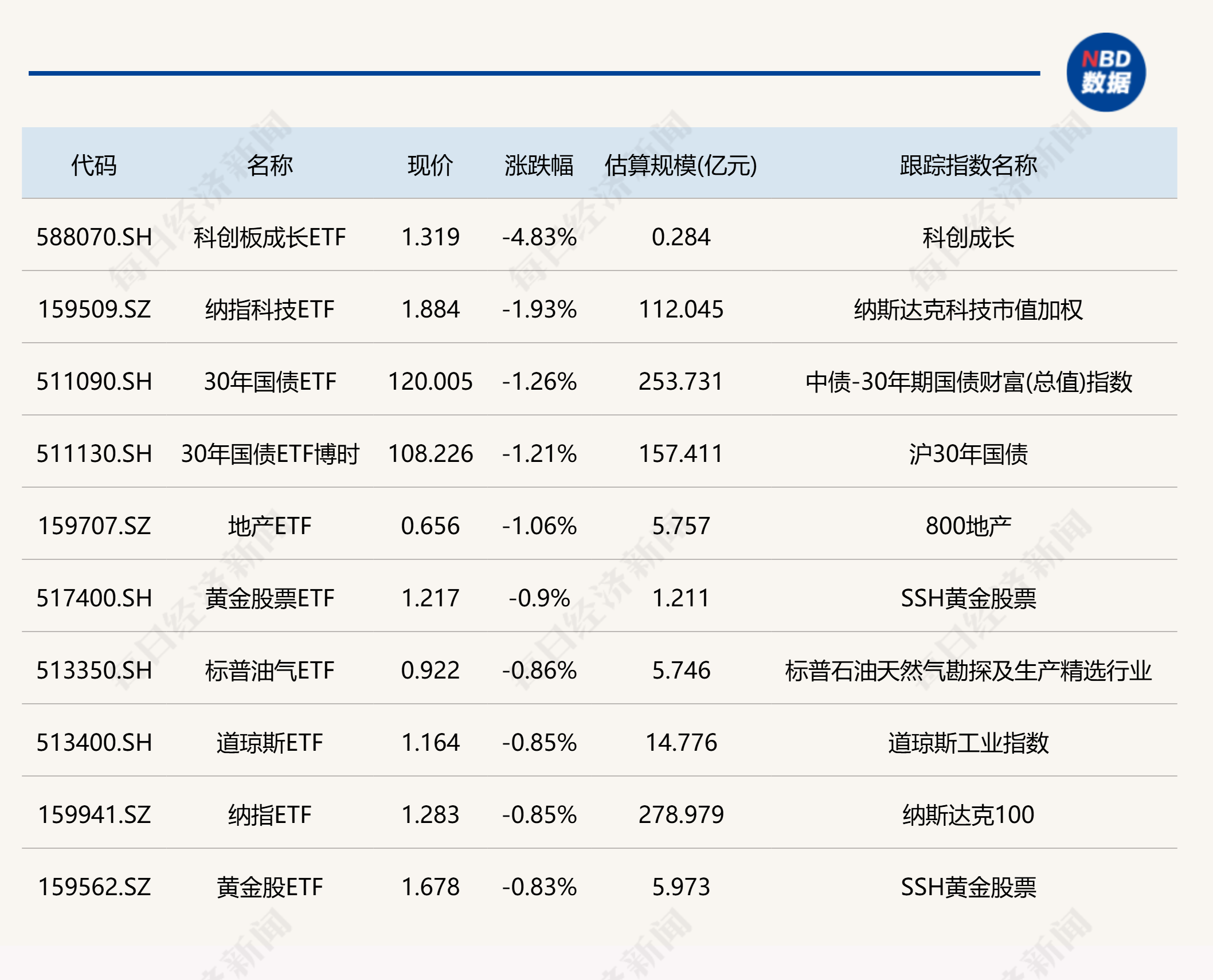Open 道琼斯工业指数 index name
This screenshot has height=980, width=1213.
coord(968,743)
